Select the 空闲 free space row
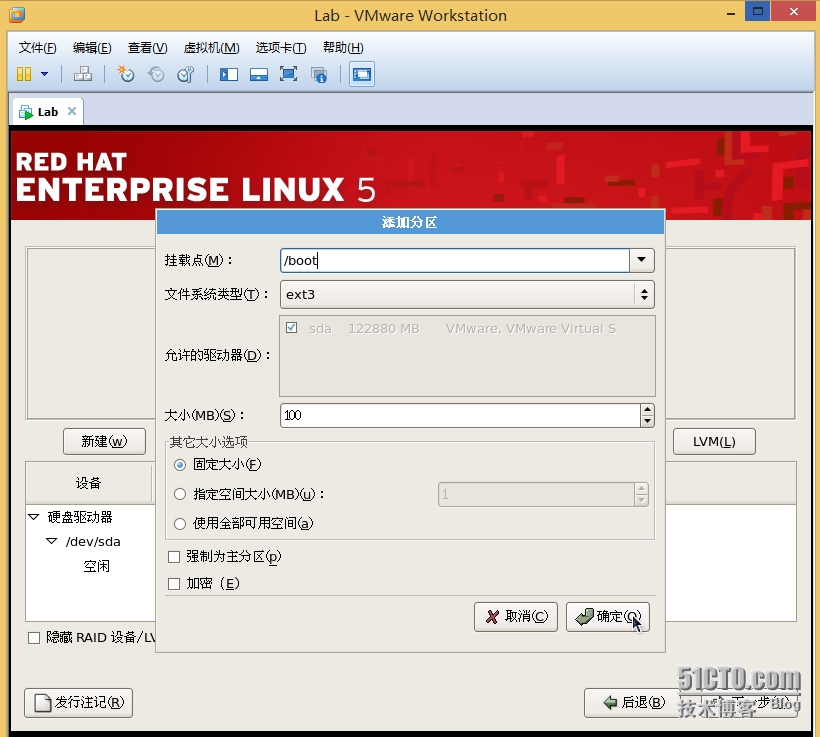This screenshot has width=820, height=737. point(96,566)
